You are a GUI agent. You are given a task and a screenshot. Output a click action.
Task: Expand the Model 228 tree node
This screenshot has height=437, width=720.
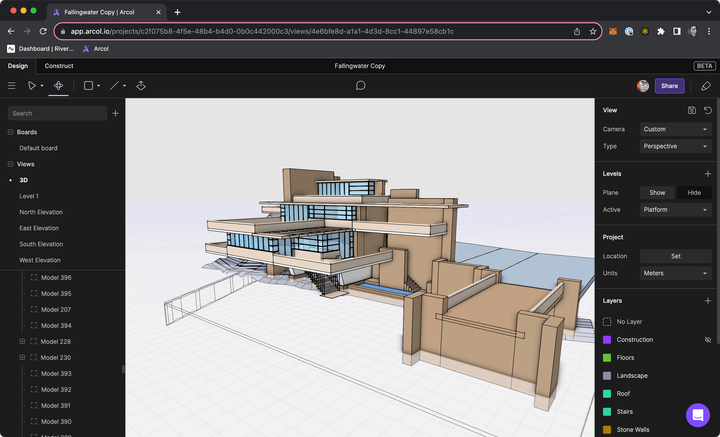click(x=22, y=342)
